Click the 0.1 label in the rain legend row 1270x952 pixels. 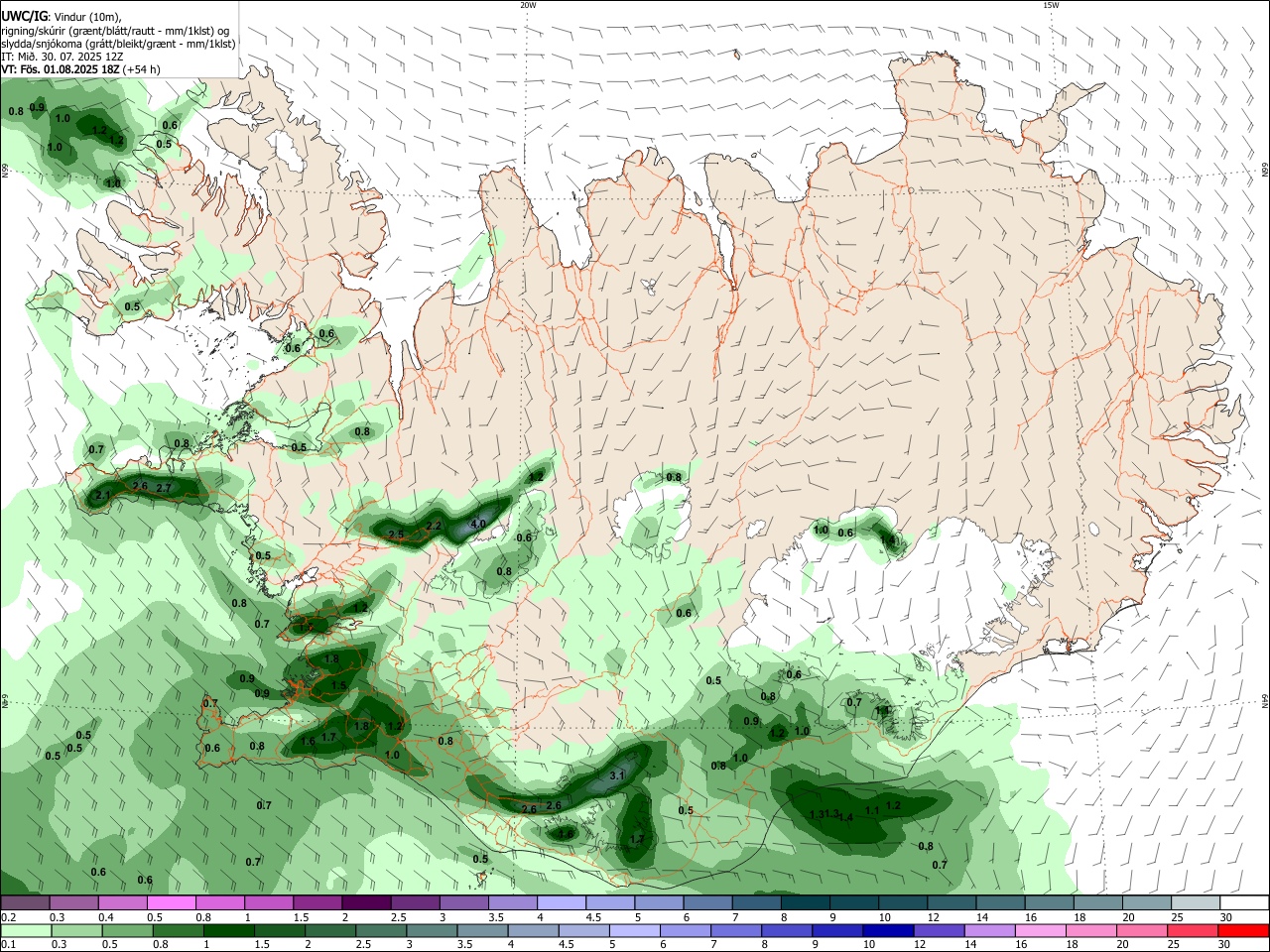[x=9, y=945]
